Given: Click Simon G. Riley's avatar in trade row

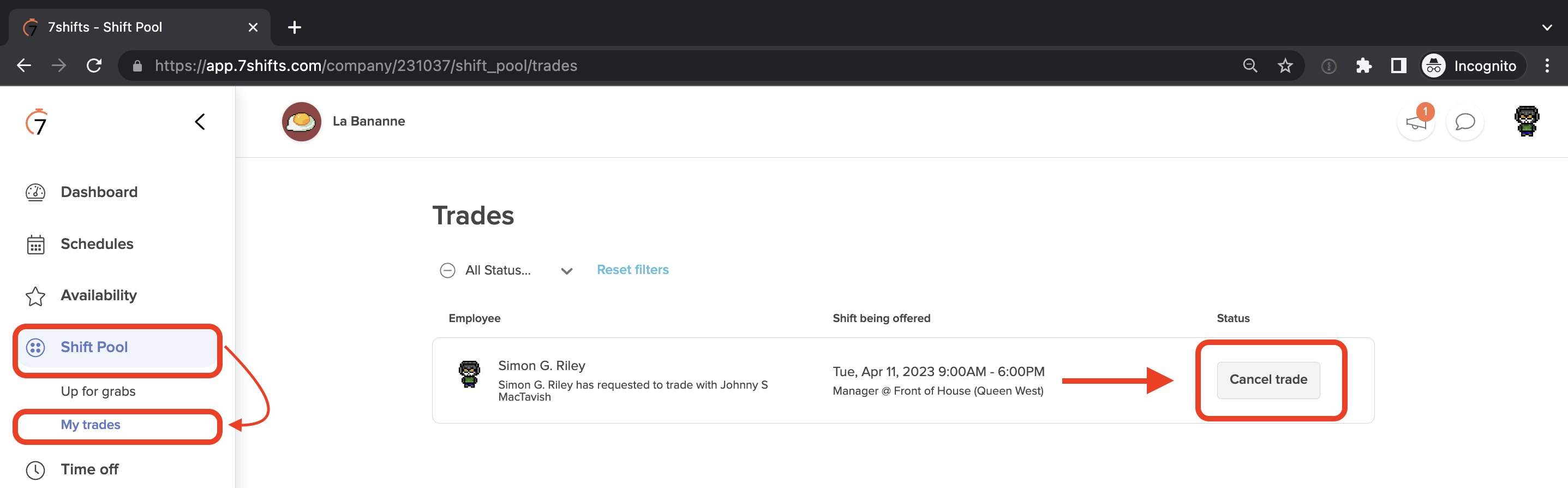Looking at the screenshot, I should pyautogui.click(x=469, y=374).
